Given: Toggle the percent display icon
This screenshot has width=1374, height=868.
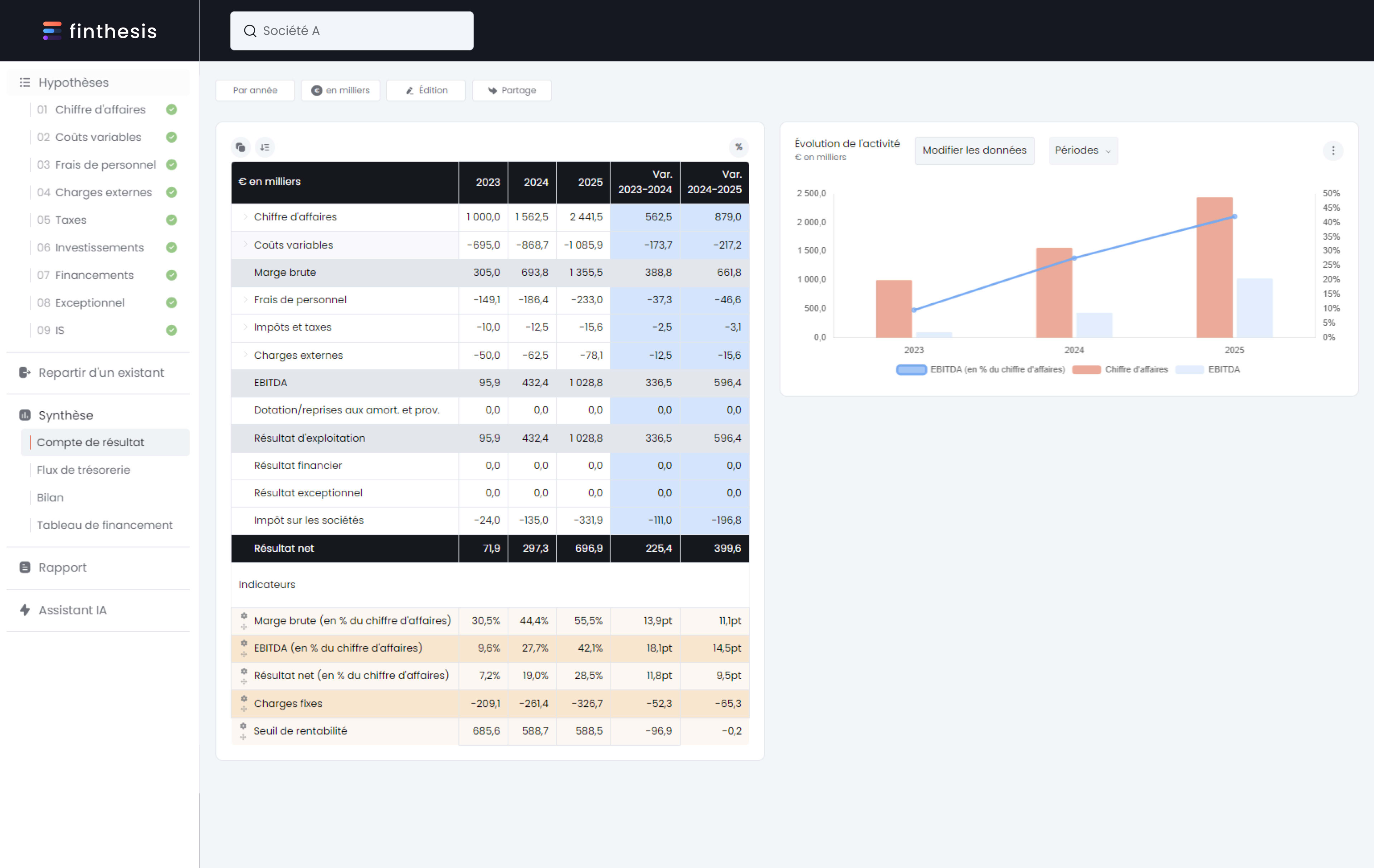Looking at the screenshot, I should tap(739, 147).
